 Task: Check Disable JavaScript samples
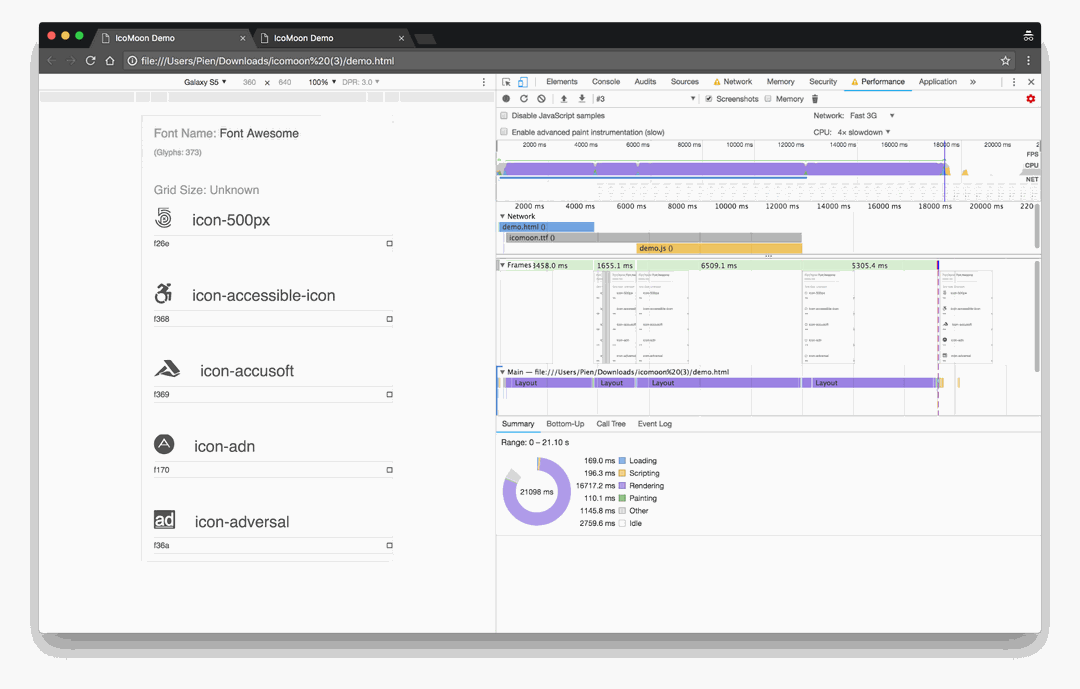coord(504,116)
